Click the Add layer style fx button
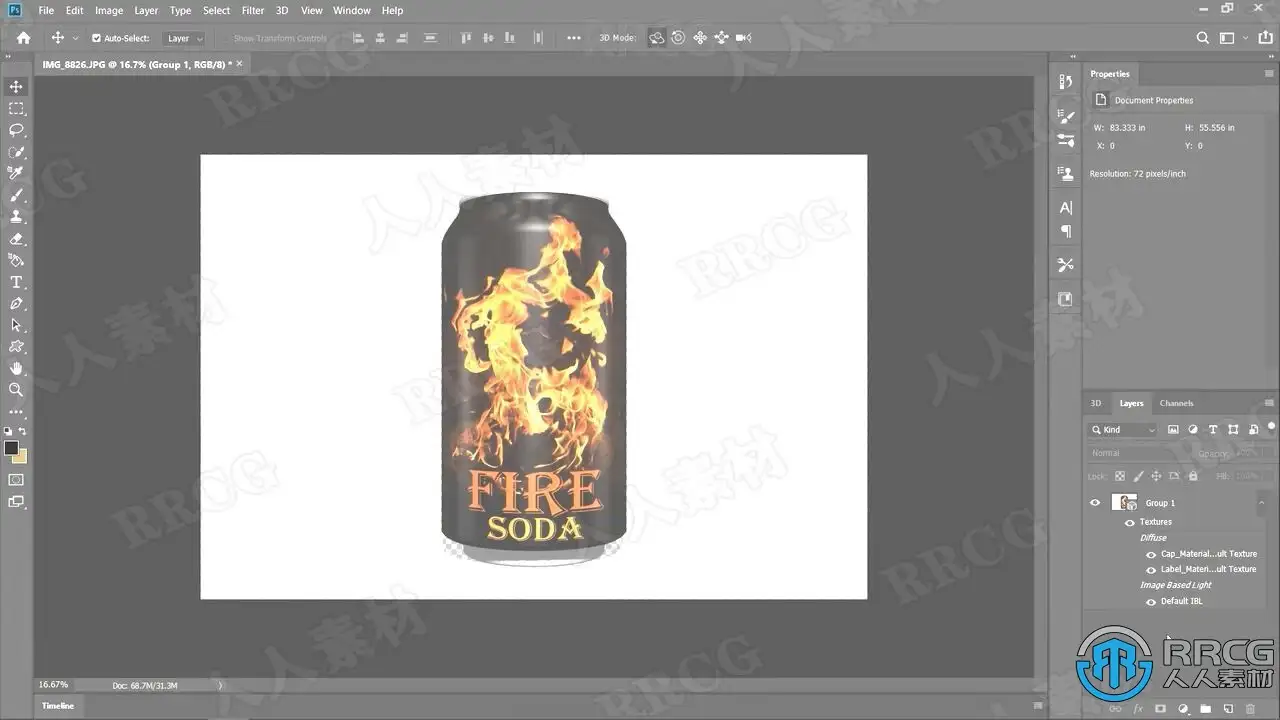 (1138, 709)
